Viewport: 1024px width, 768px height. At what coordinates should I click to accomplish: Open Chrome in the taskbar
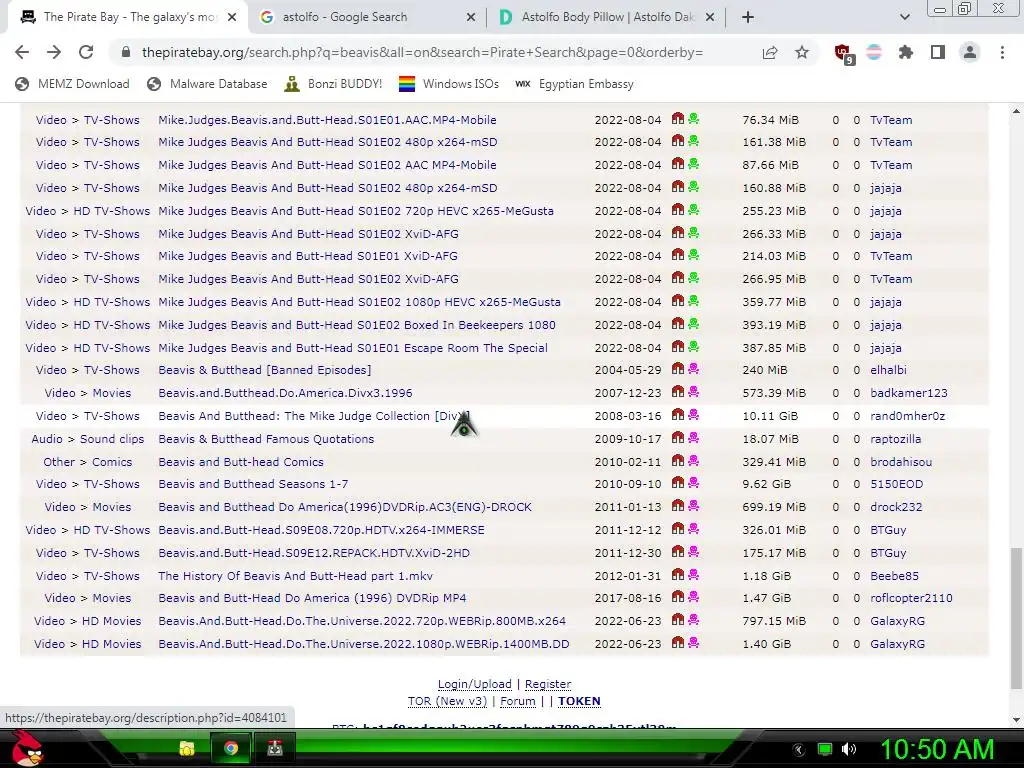coord(231,748)
